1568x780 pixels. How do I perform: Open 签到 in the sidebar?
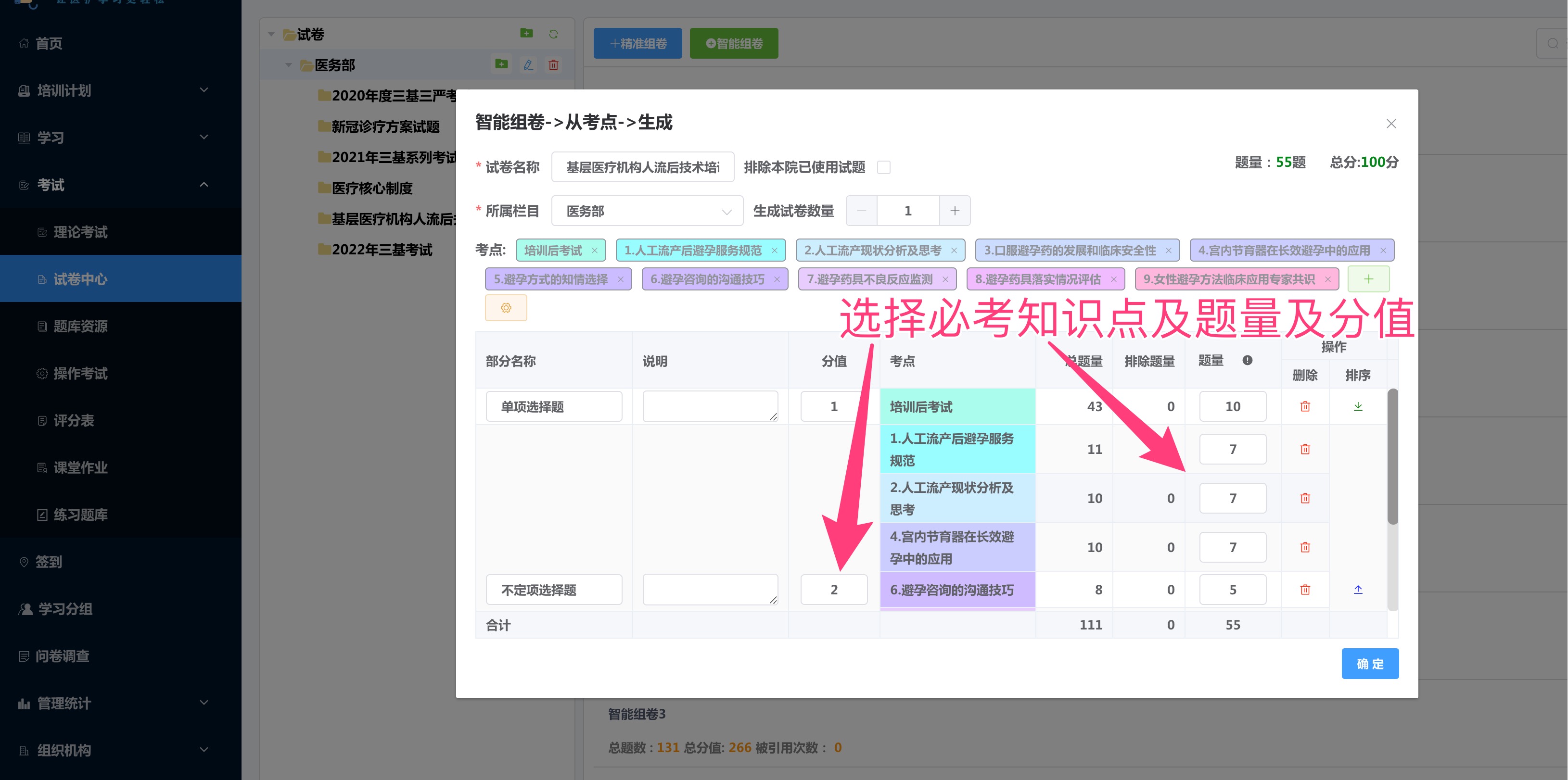click(x=120, y=562)
